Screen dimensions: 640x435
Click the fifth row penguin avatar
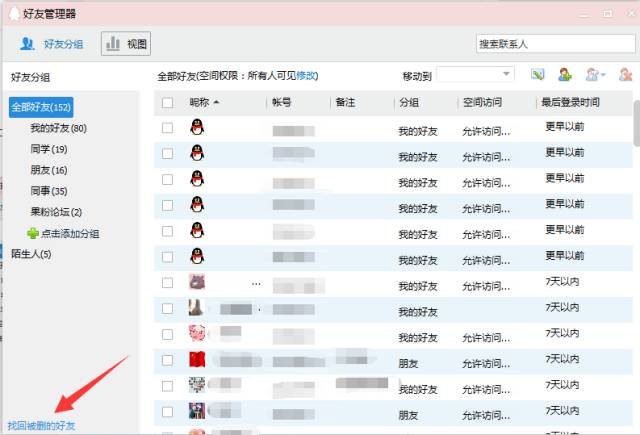point(197,230)
